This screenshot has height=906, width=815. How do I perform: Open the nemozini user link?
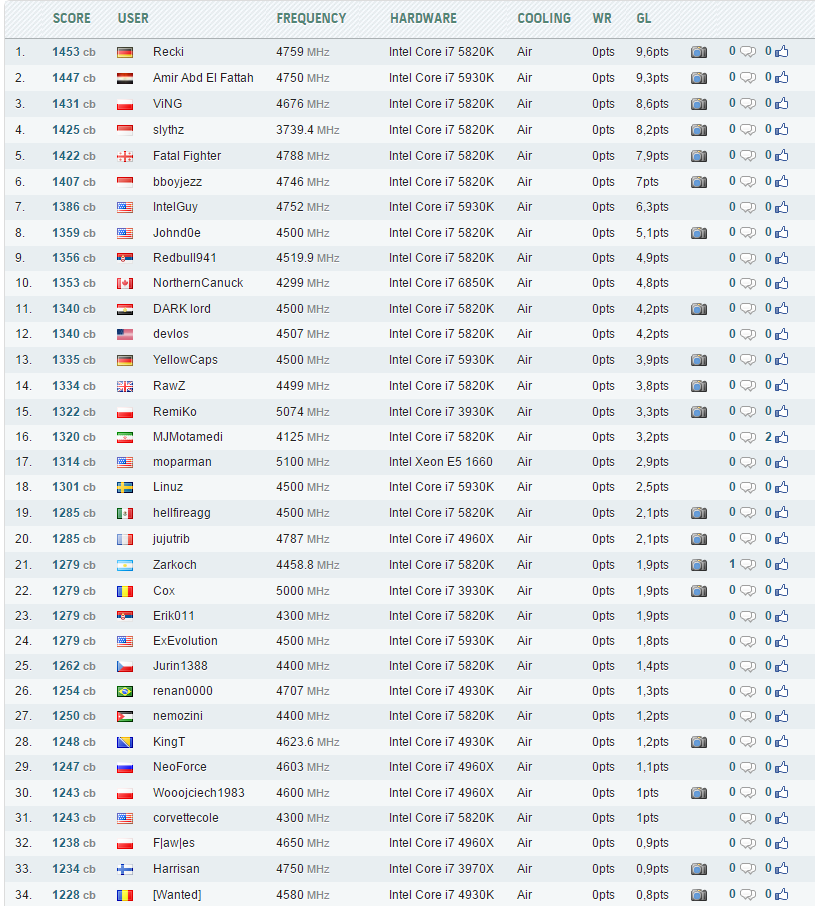click(x=177, y=716)
